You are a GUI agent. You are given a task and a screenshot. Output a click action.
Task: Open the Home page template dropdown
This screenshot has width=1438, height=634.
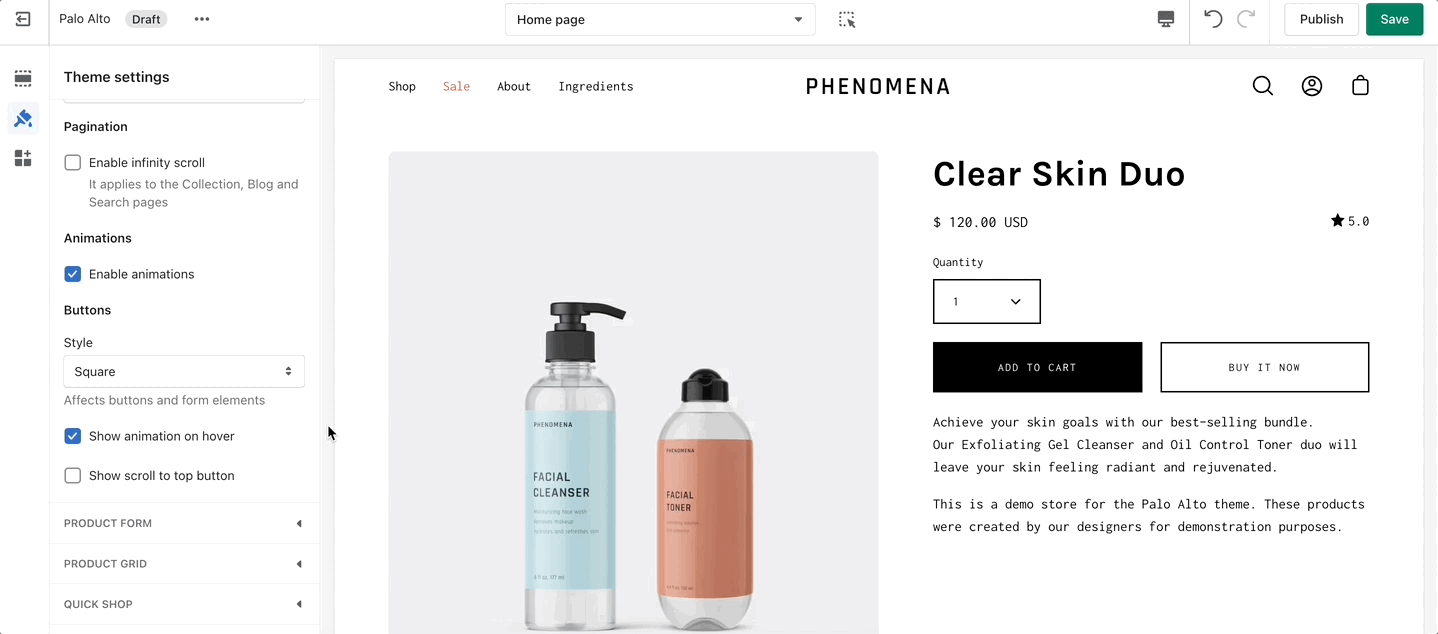click(x=660, y=19)
